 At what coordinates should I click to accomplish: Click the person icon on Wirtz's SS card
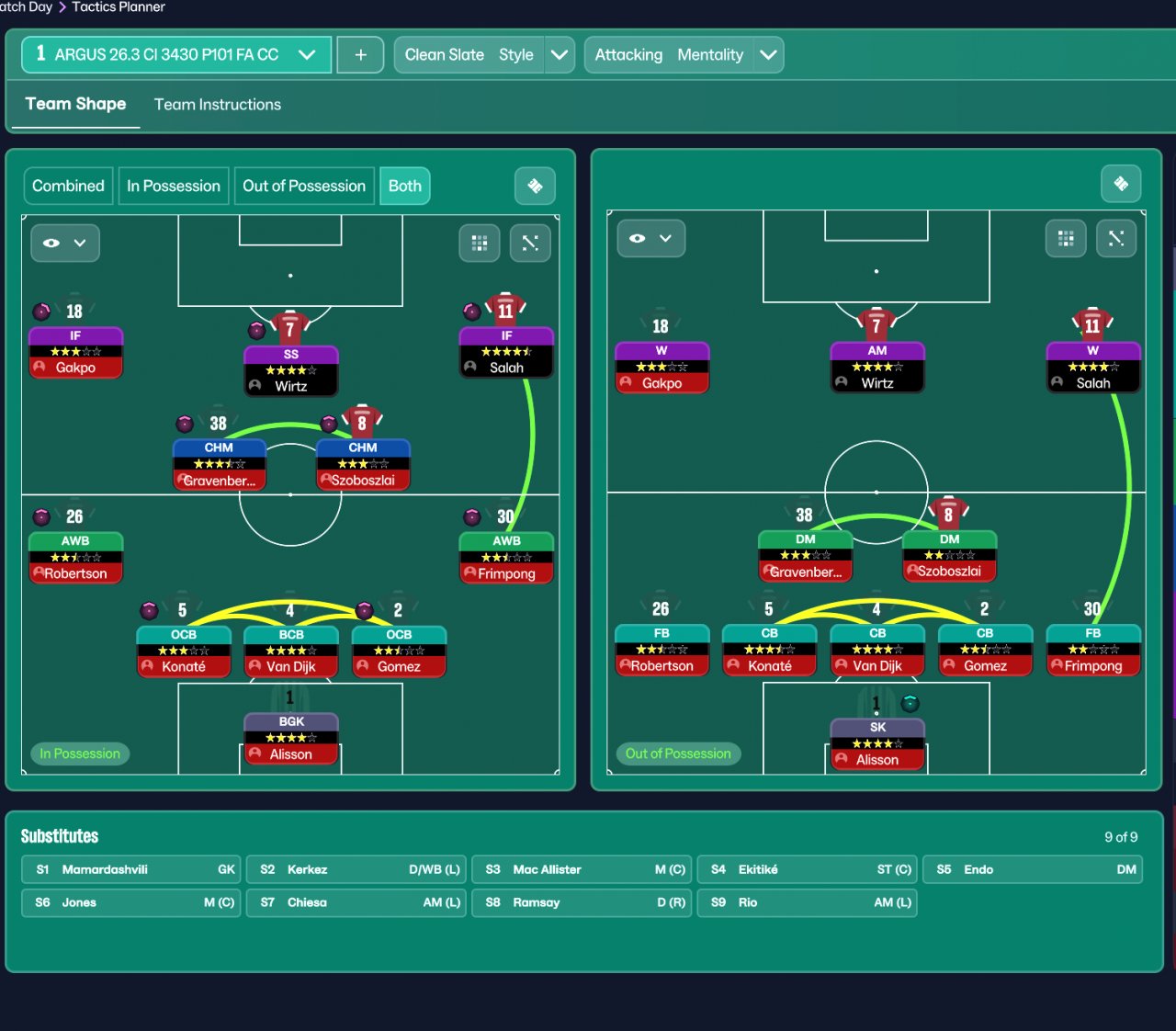255,386
